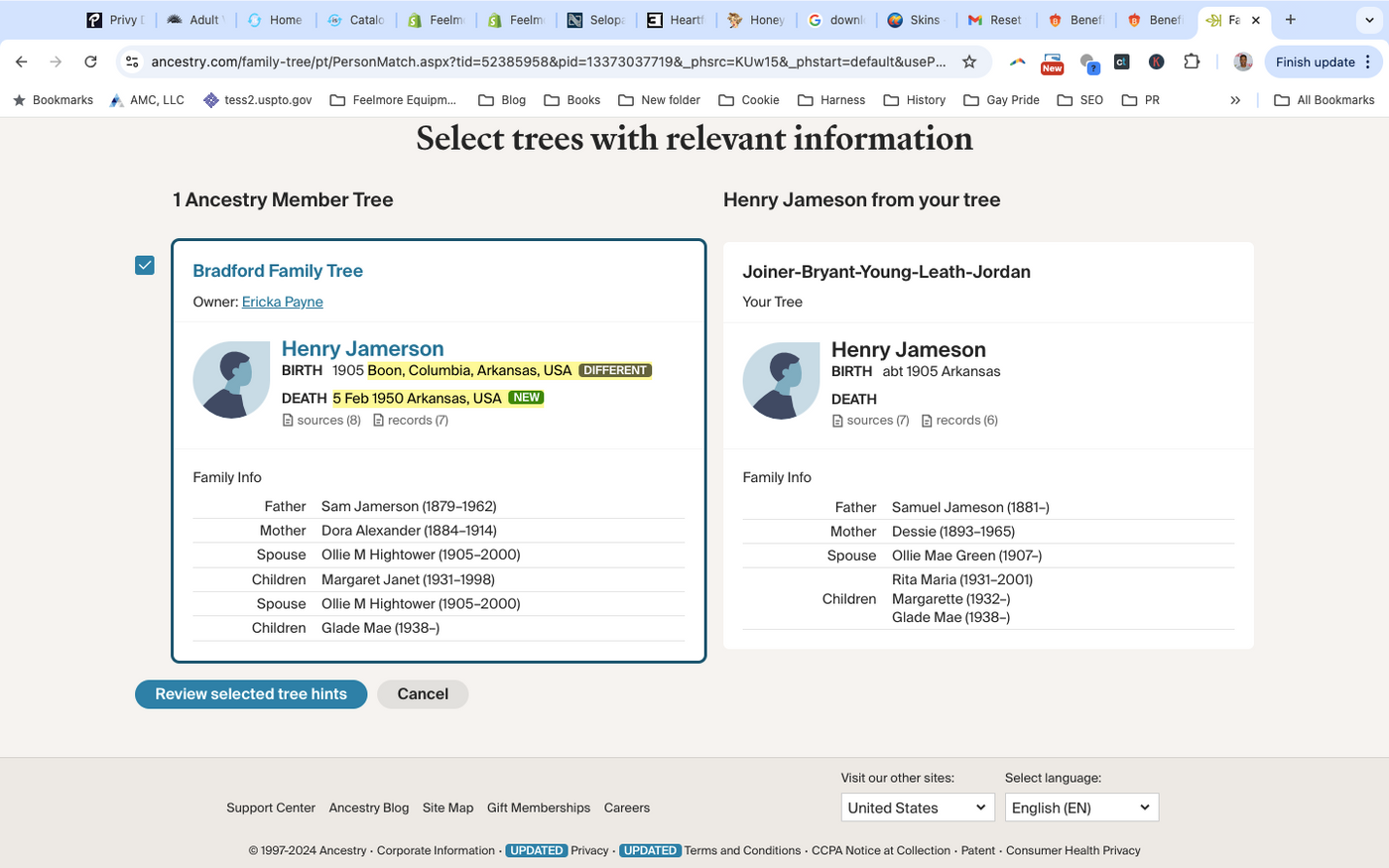The image size is (1389, 868).
Task: Open the English (EN) language dropdown
Action: pos(1081,807)
